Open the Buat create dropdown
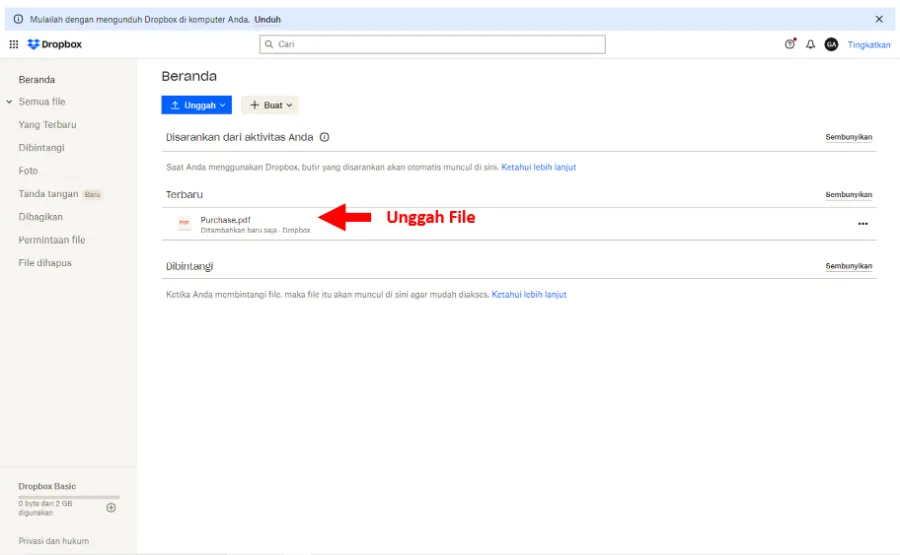Screen dimensions: 900x555 click(x=270, y=105)
